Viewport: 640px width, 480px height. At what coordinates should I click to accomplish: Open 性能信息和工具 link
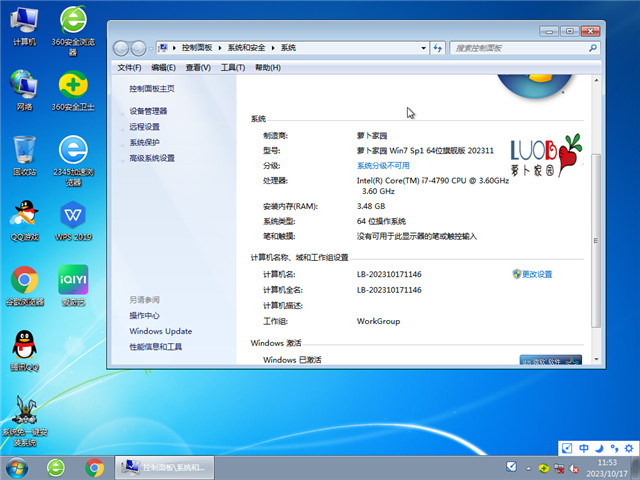(x=156, y=347)
